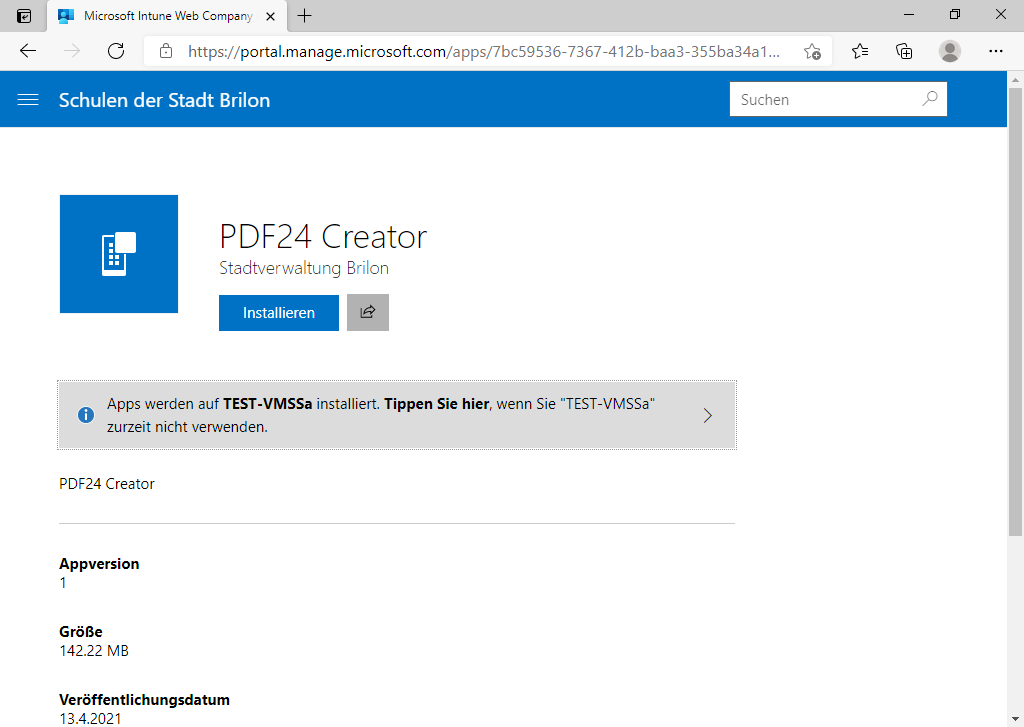
Task: Open the hamburger navigation menu
Action: click(28, 100)
